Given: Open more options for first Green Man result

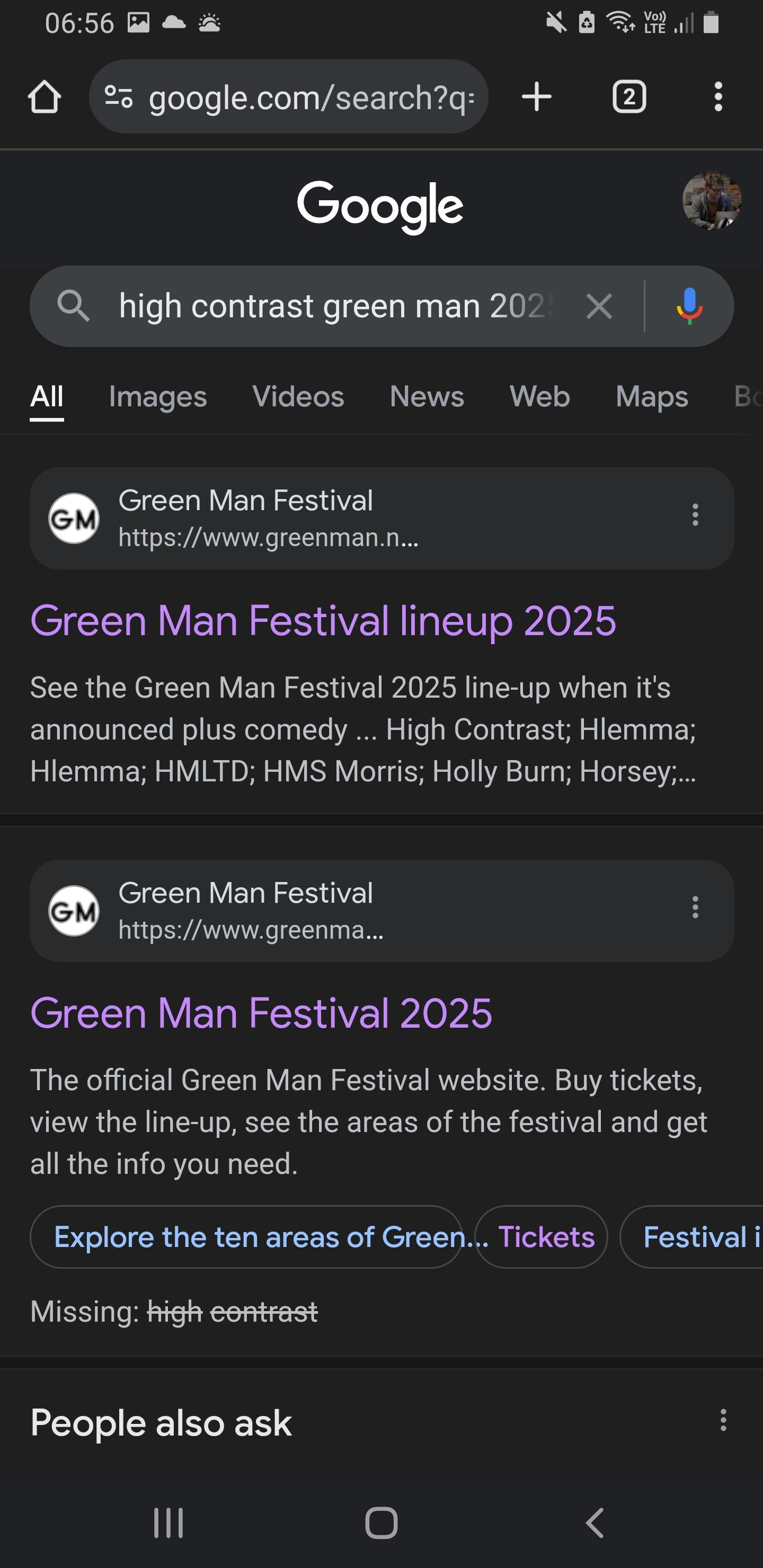Looking at the screenshot, I should [695, 515].
